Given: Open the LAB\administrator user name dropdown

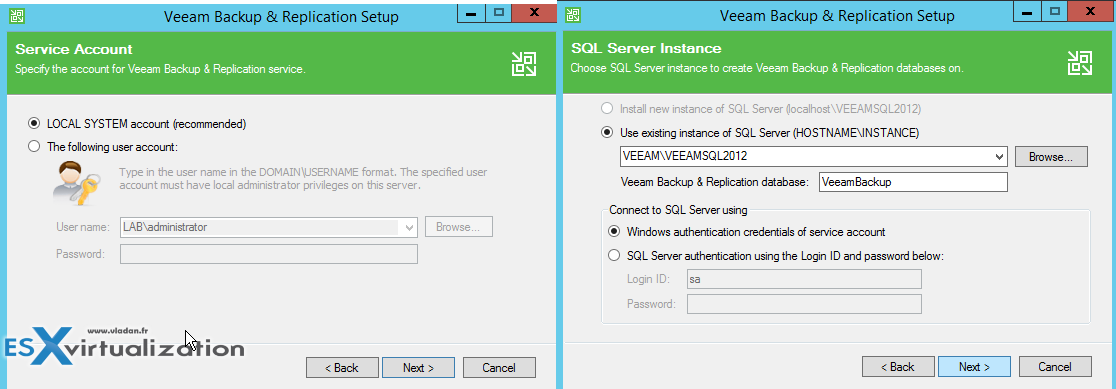Looking at the screenshot, I should pos(409,228).
